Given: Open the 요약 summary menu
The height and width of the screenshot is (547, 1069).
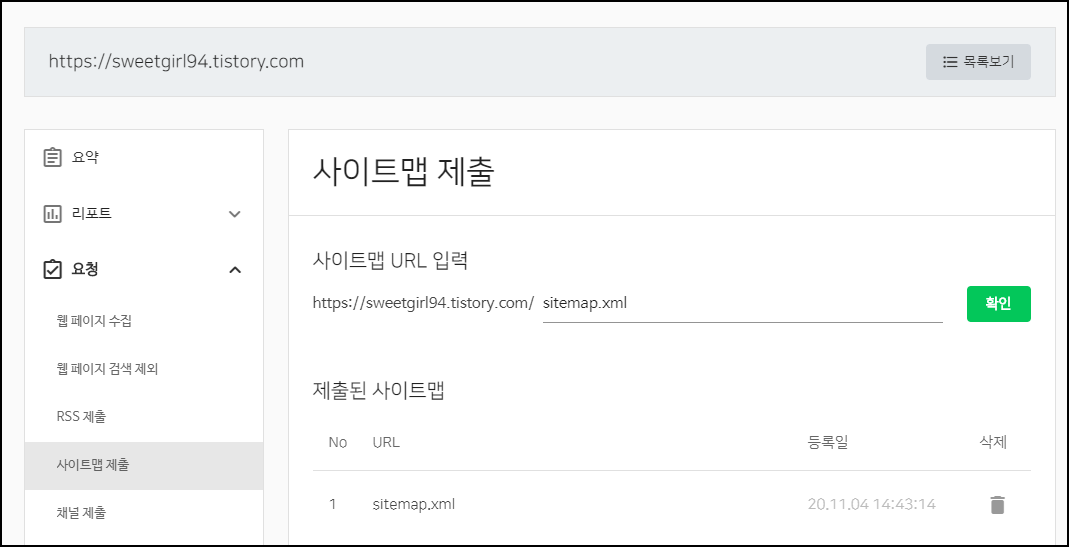Looking at the screenshot, I should 143,158.
